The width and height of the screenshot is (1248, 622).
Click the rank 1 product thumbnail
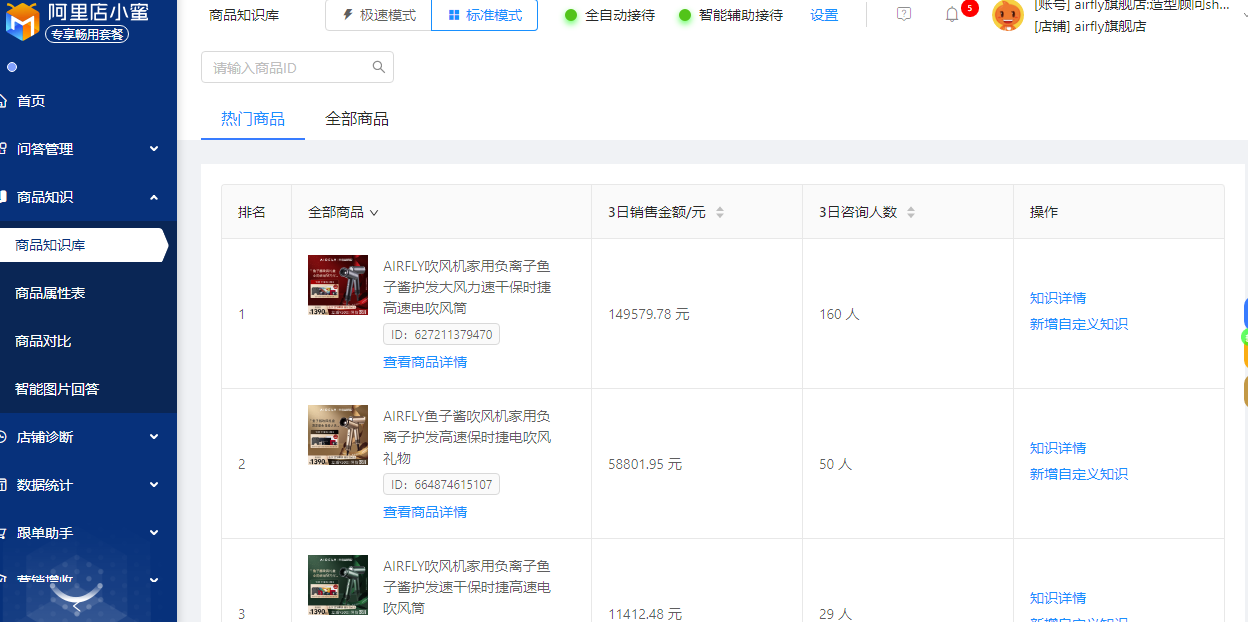click(338, 285)
